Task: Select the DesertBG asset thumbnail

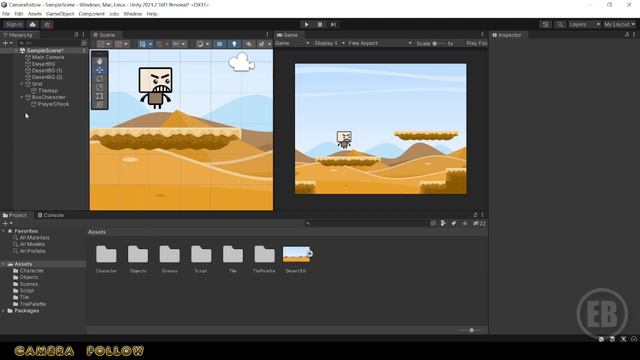Action: (296, 254)
